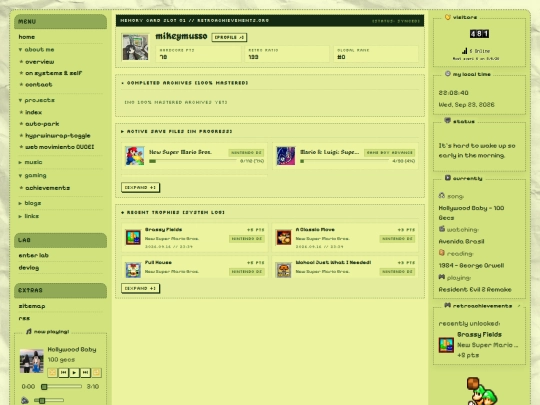Screen dimensions: 540x405
Task: Click the online users bar chart icon
Action: [x=465, y=51]
